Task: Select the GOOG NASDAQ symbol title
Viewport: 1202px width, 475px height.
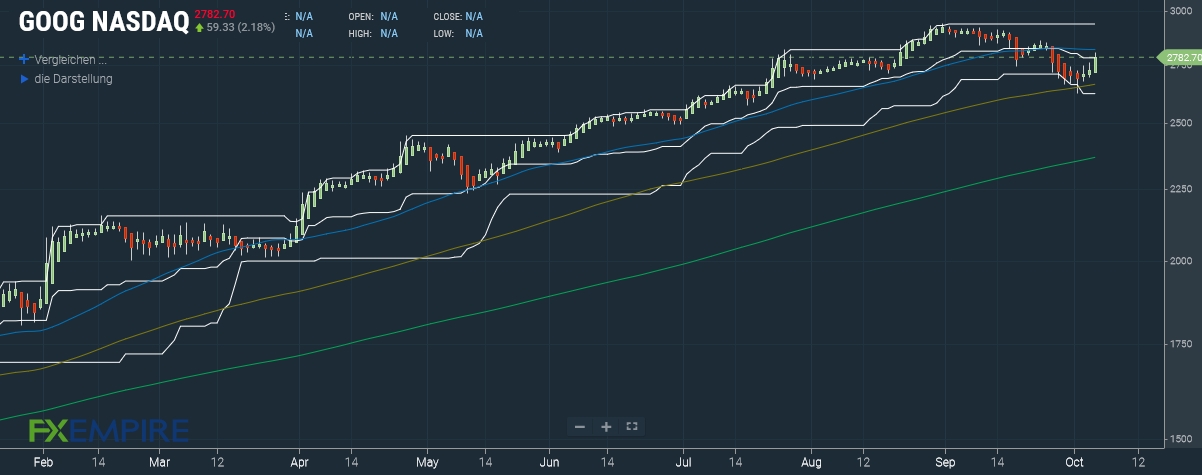Action: click(103, 22)
